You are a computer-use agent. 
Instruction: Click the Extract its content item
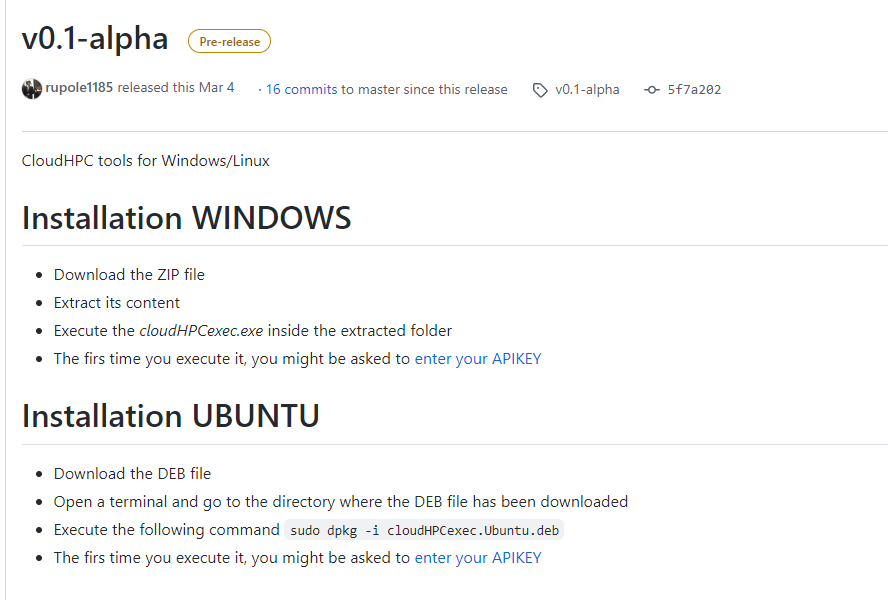coord(117,303)
